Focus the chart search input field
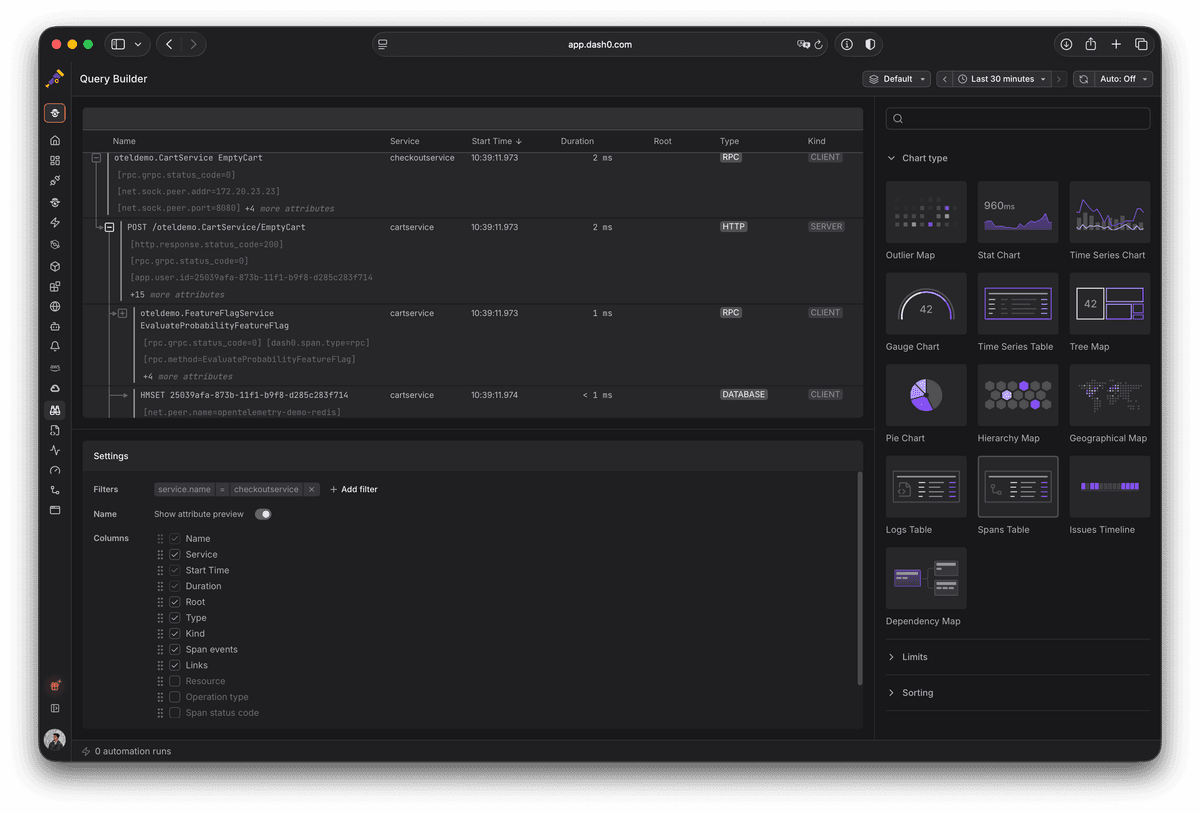The image size is (1200, 813). click(x=1018, y=118)
